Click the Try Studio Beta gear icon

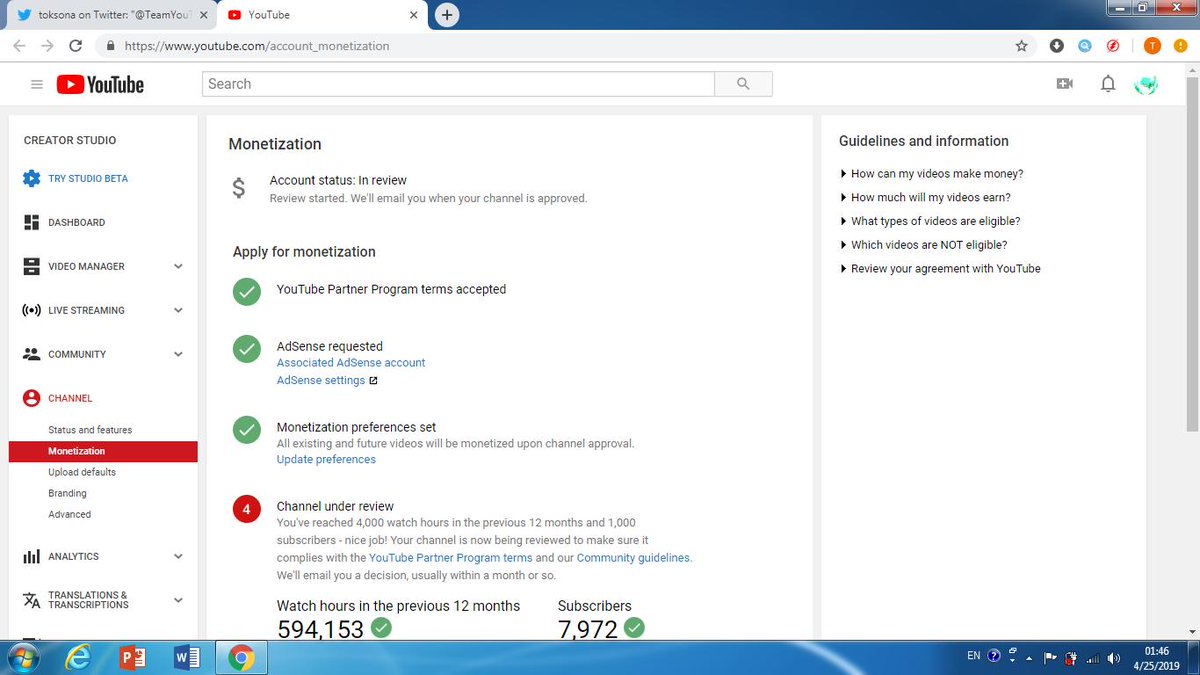tap(31, 179)
